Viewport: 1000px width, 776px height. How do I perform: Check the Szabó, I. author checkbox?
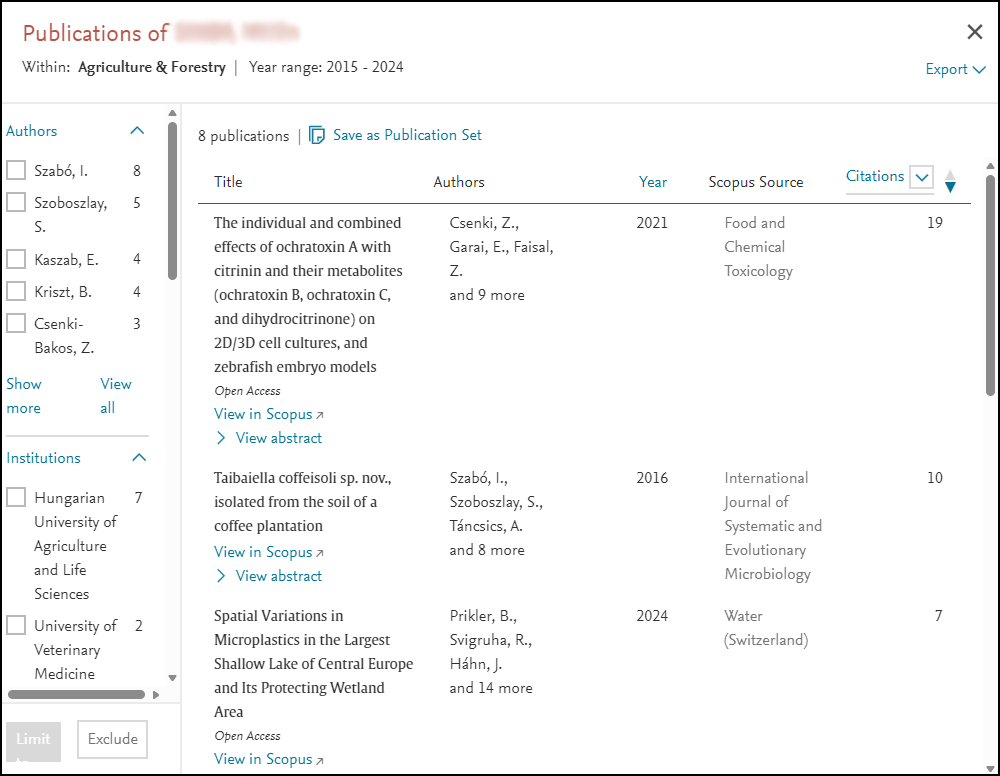click(x=16, y=170)
